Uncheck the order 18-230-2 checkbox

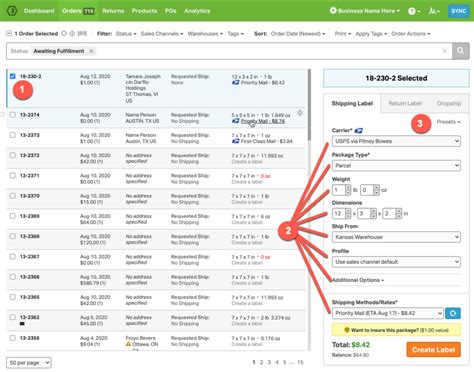[12, 76]
